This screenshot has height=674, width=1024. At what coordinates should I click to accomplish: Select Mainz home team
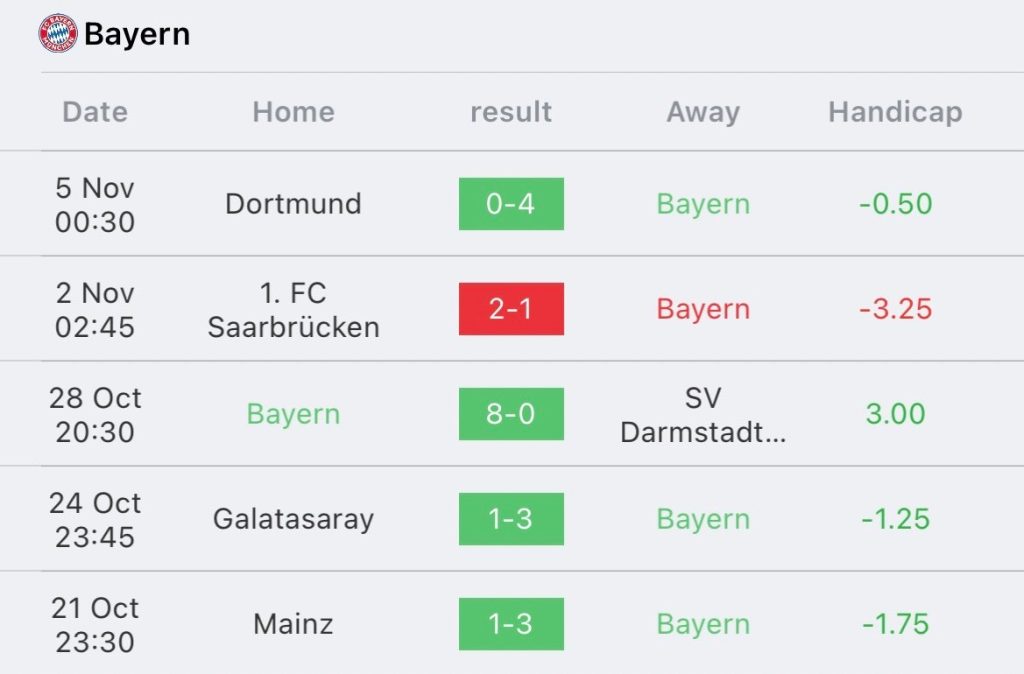coord(293,624)
